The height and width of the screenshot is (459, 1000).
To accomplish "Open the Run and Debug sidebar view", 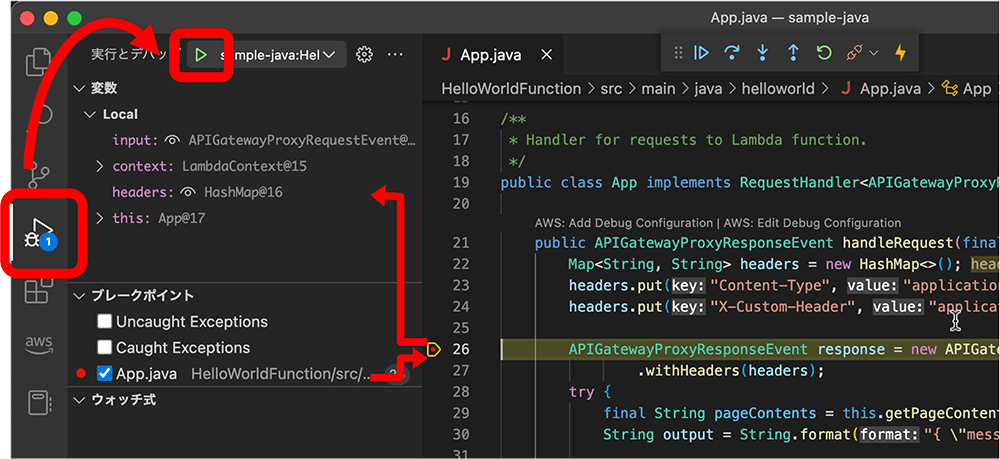I will (x=38, y=233).
